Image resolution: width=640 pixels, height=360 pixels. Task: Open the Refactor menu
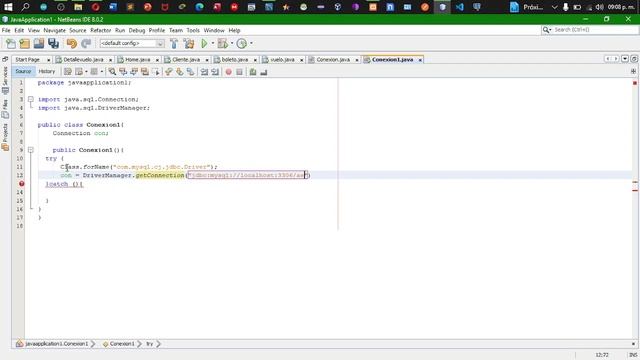pyautogui.click(x=100, y=30)
